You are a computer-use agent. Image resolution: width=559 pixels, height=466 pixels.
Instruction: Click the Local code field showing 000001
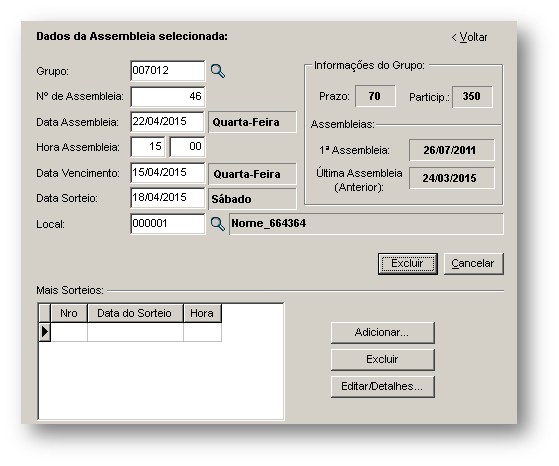click(x=168, y=224)
